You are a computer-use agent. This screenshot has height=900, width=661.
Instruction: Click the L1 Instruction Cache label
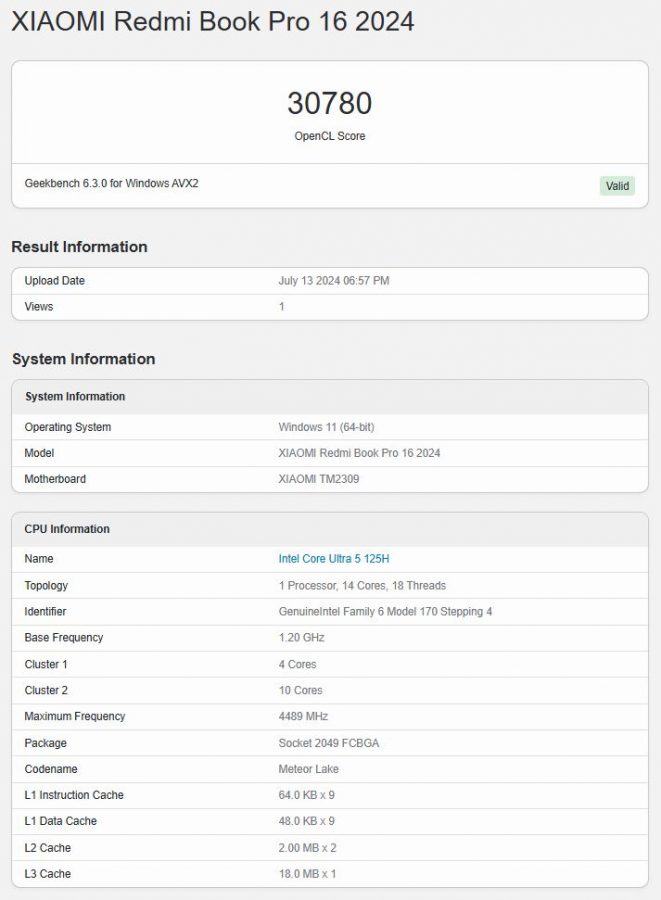tap(74, 795)
